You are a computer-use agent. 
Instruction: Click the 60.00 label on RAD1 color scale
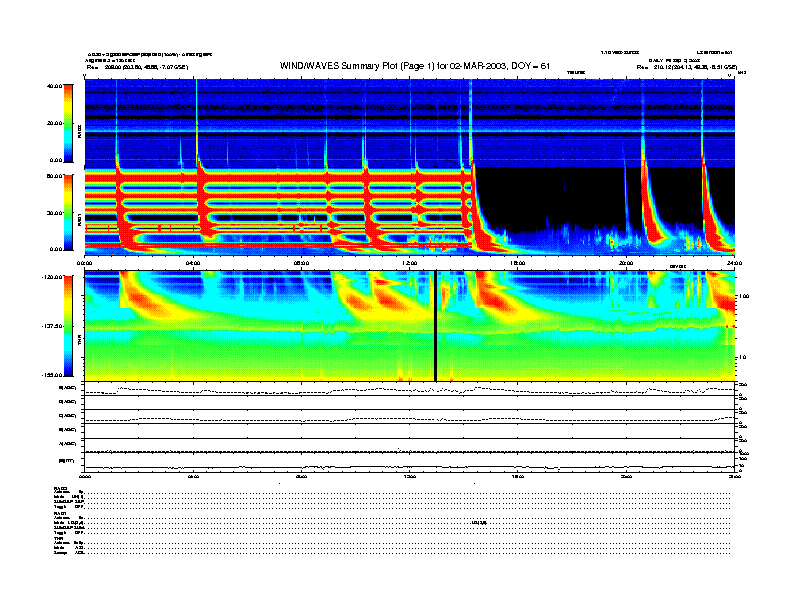54,176
